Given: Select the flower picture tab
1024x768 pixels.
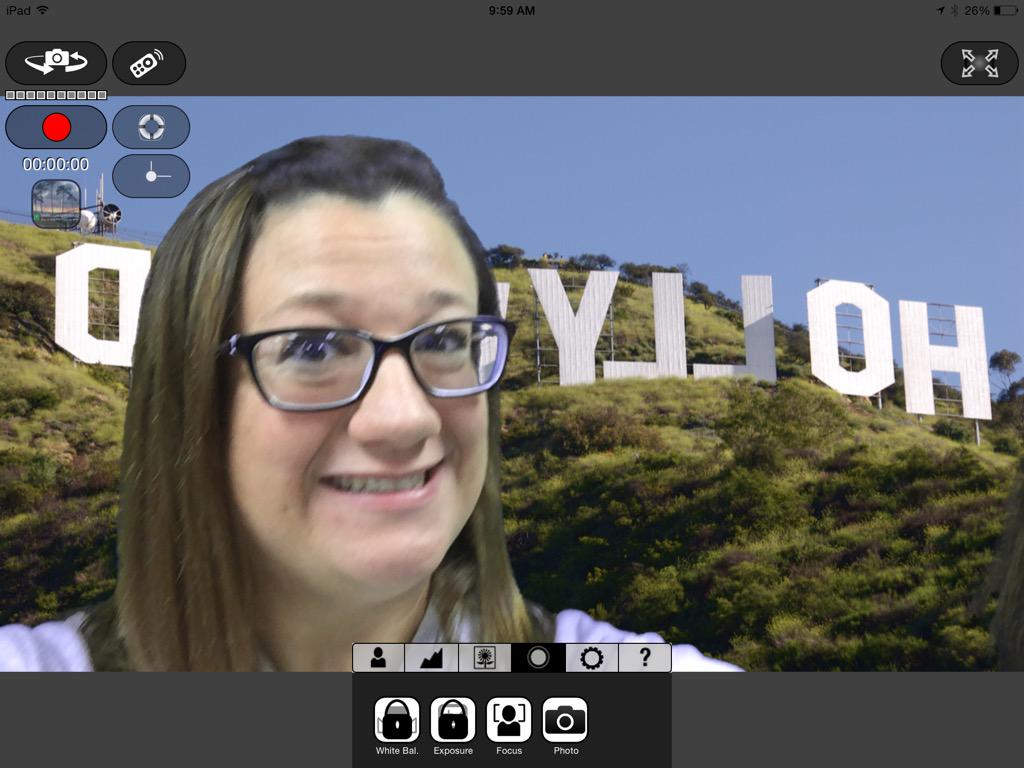Looking at the screenshot, I should pos(485,658).
